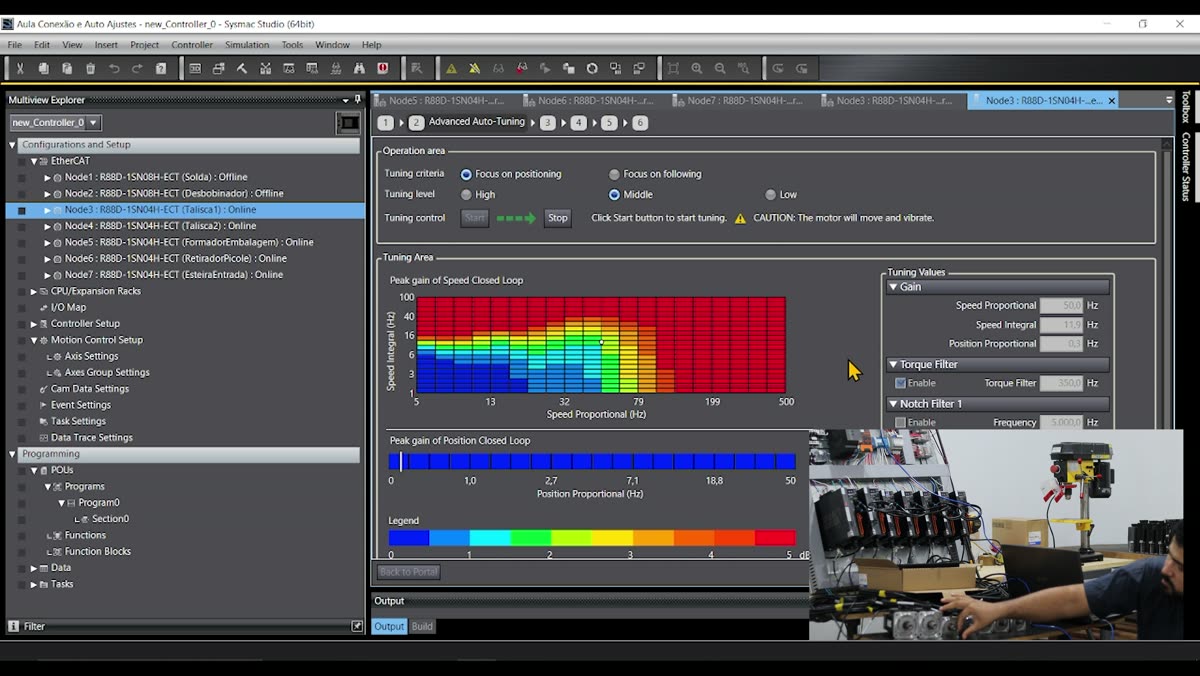Screen dimensions: 1200x676
Task: Click the Redo arrow in the toolbar
Action: [x=137, y=68]
